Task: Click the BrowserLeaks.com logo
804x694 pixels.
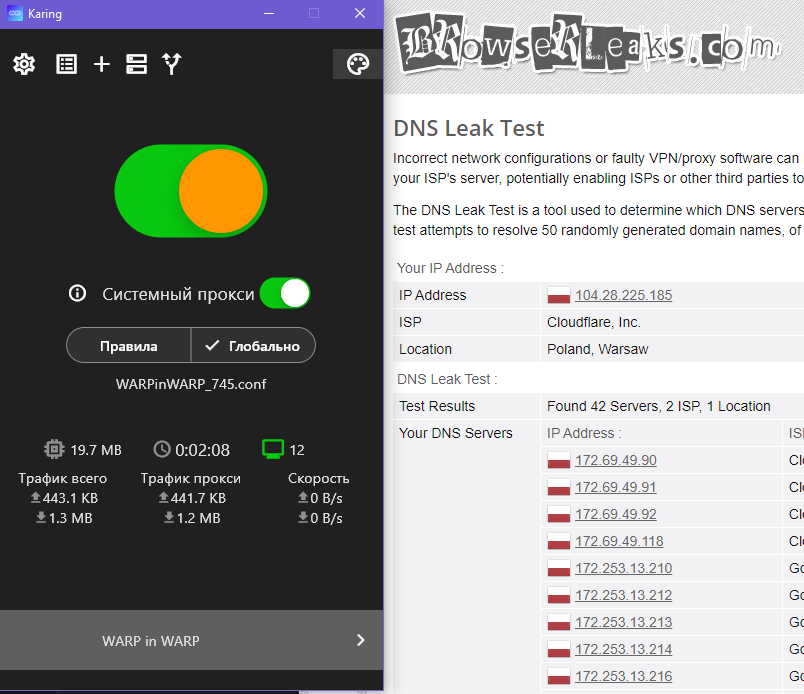Action: tap(590, 44)
